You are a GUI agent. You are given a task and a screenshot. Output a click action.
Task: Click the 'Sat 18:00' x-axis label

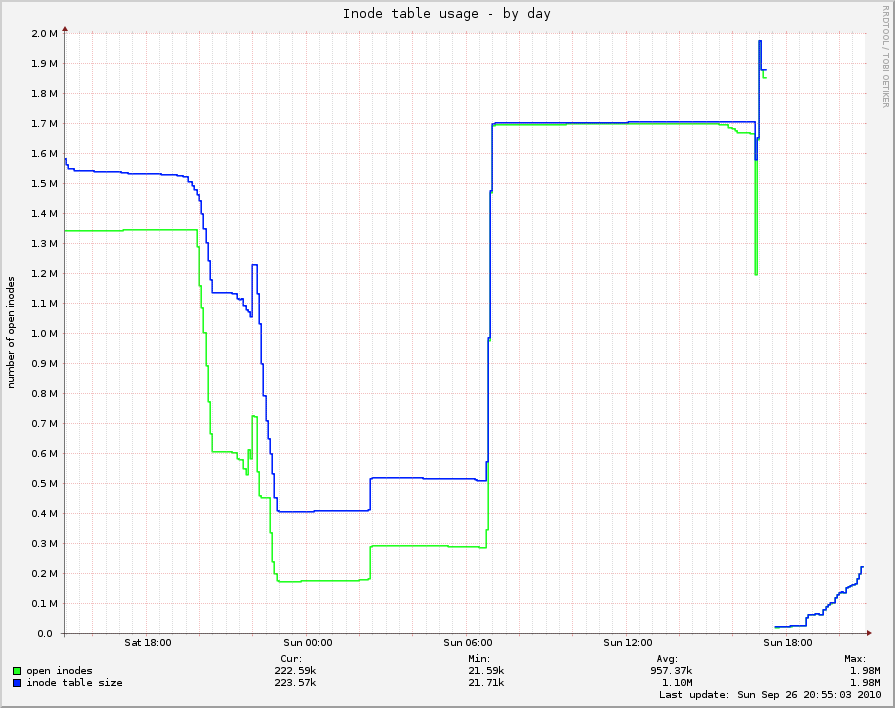point(147,643)
